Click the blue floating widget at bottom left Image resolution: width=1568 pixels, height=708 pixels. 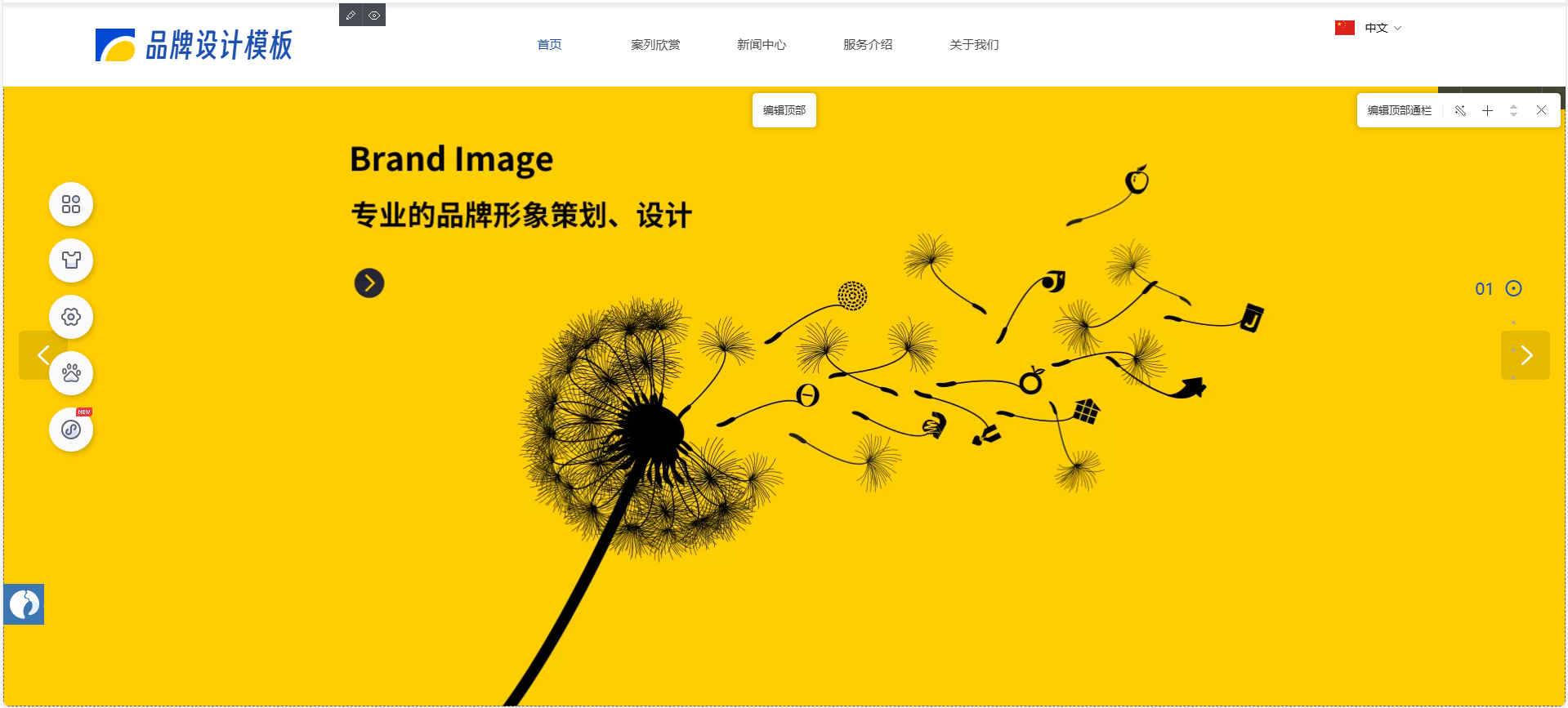click(24, 604)
